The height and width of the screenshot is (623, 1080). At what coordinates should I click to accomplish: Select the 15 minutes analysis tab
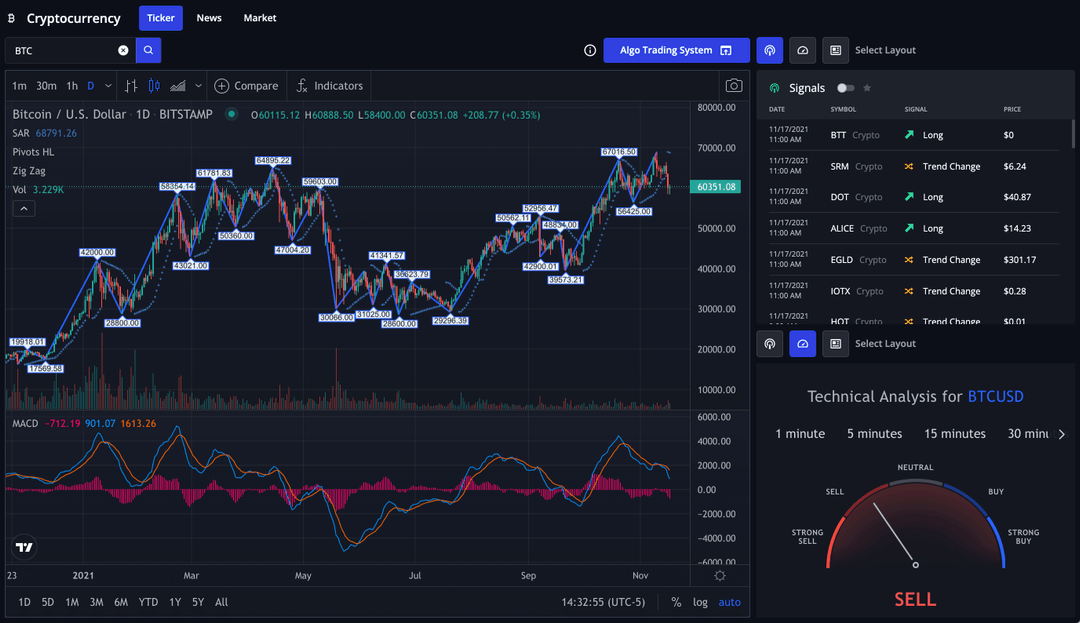(x=954, y=433)
